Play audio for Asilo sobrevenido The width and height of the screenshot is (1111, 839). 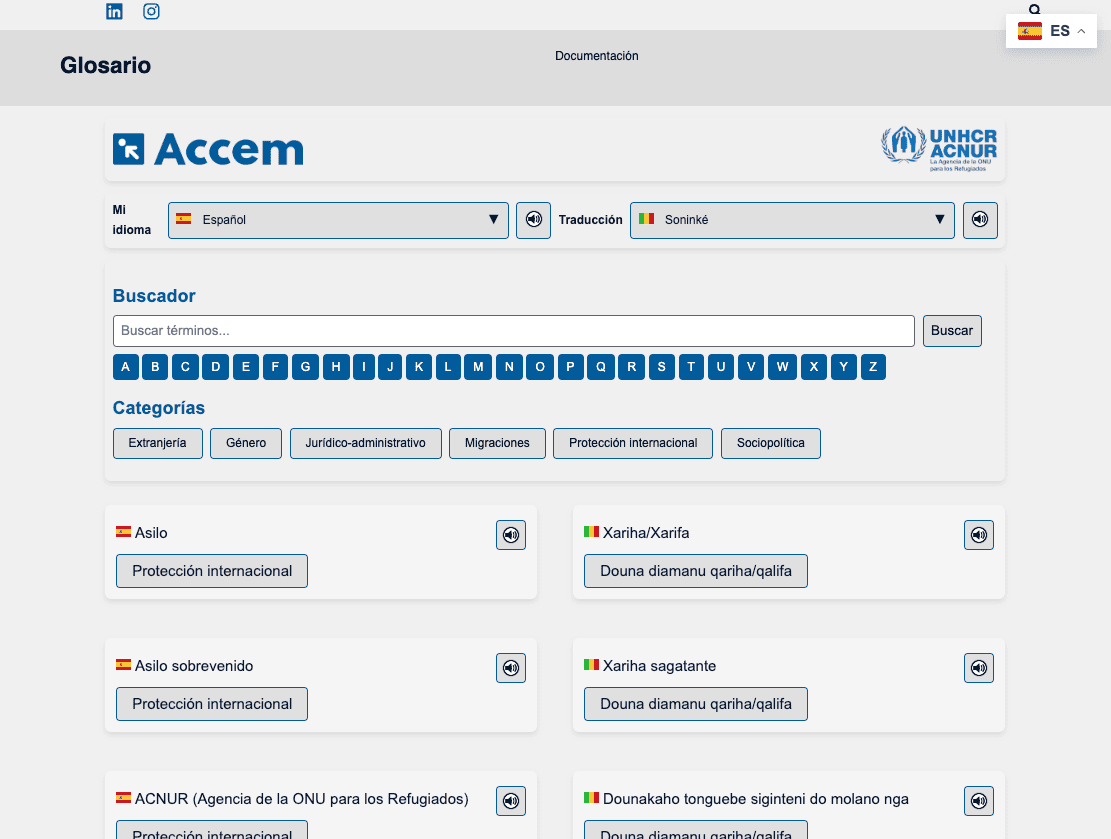point(511,668)
